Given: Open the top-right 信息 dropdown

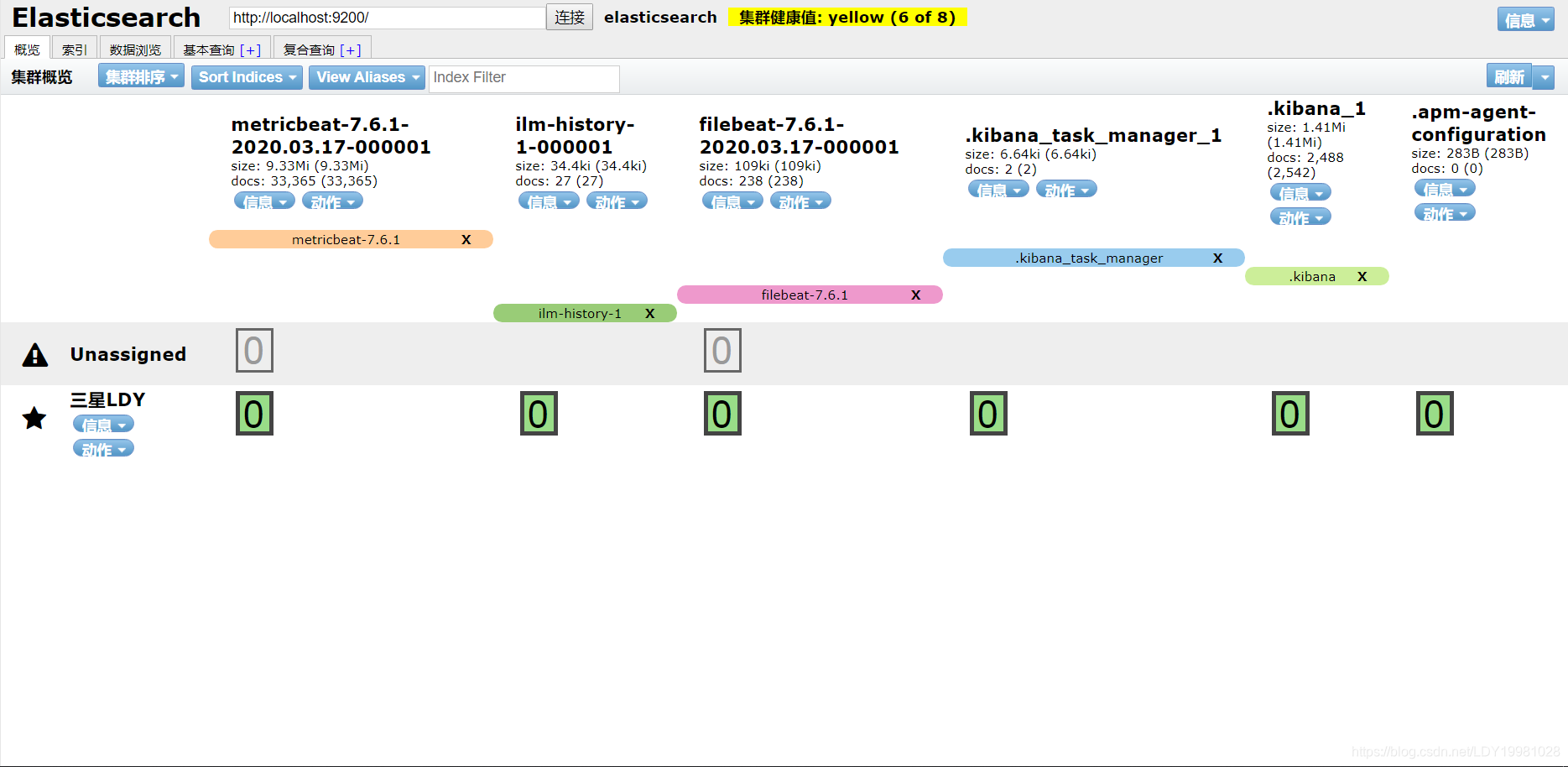Looking at the screenshot, I should pyautogui.click(x=1526, y=19).
